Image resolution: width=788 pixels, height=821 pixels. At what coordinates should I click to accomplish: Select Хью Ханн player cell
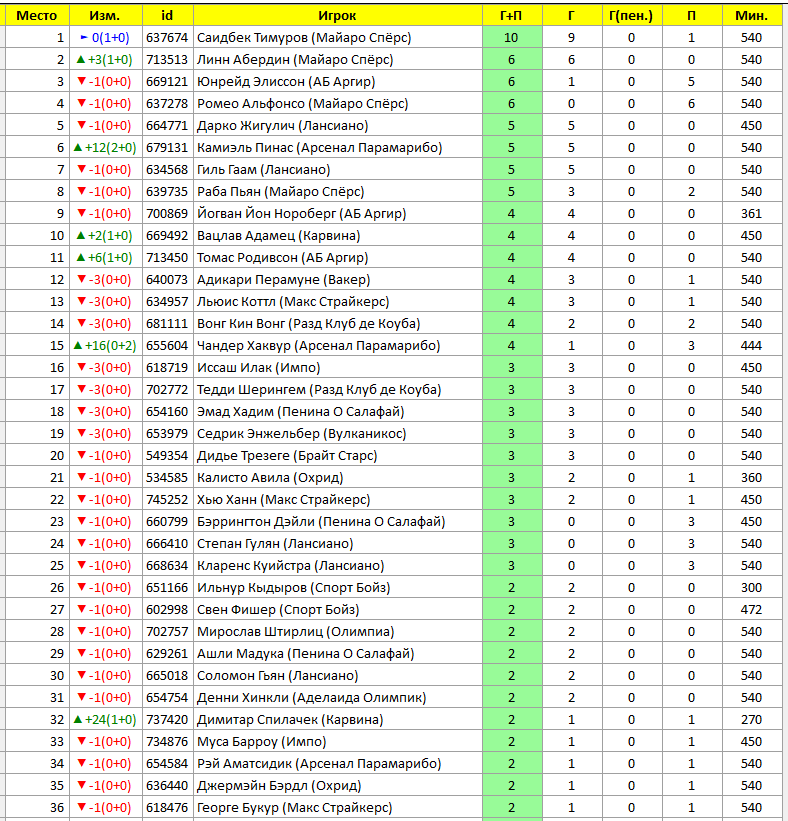tap(338, 500)
